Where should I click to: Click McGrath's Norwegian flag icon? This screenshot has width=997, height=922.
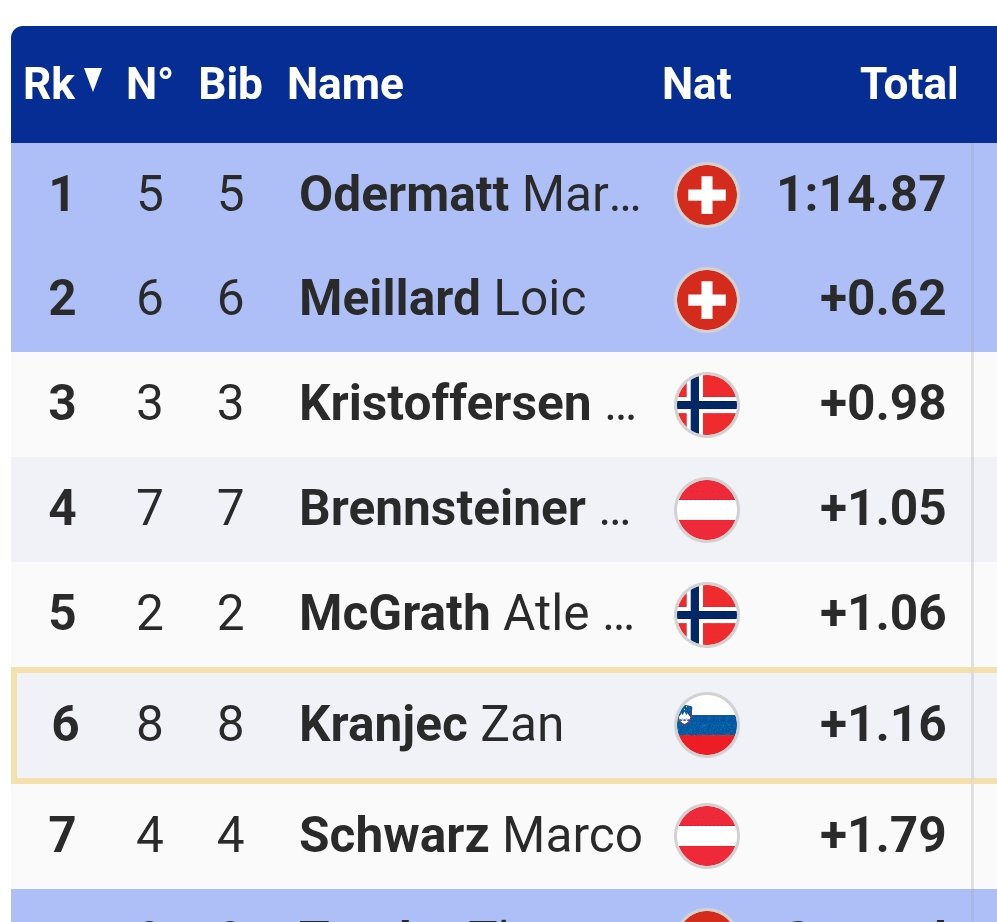(x=706, y=613)
